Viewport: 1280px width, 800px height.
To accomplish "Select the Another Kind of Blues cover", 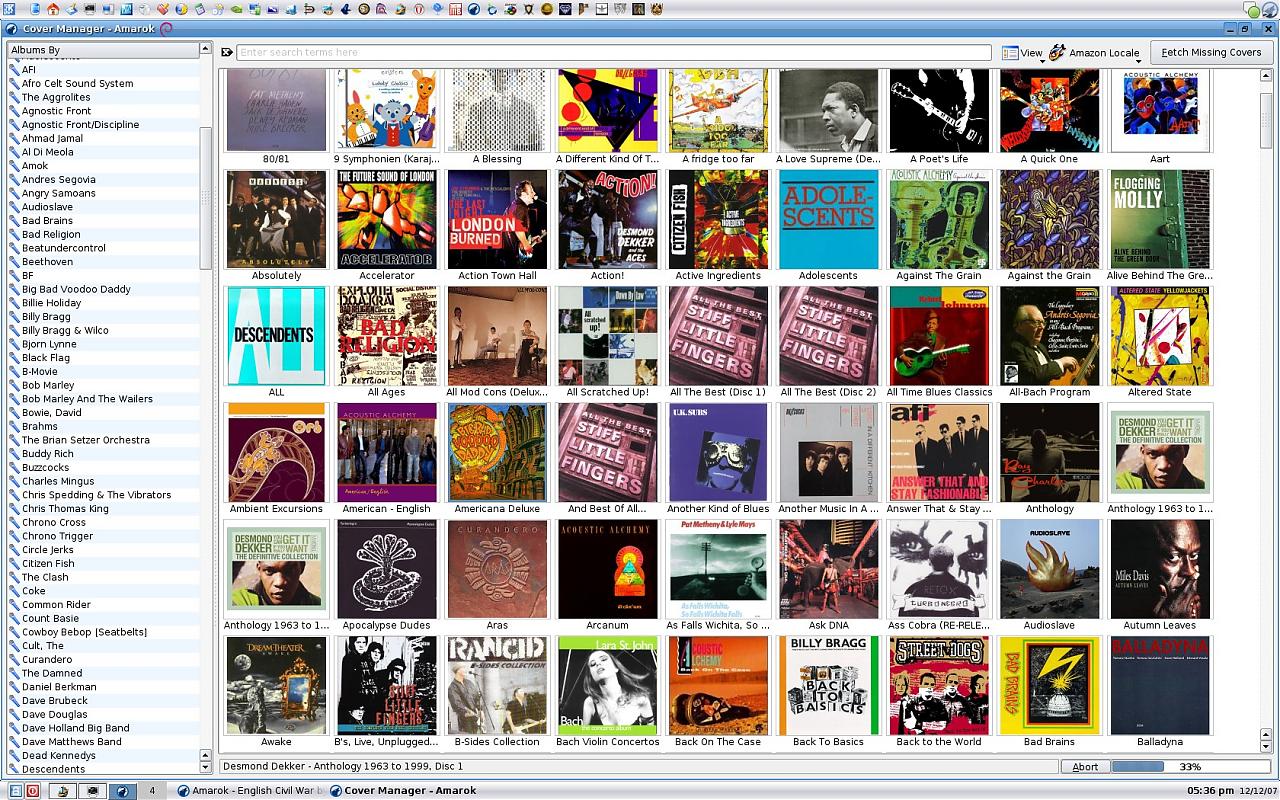I will tap(718, 453).
